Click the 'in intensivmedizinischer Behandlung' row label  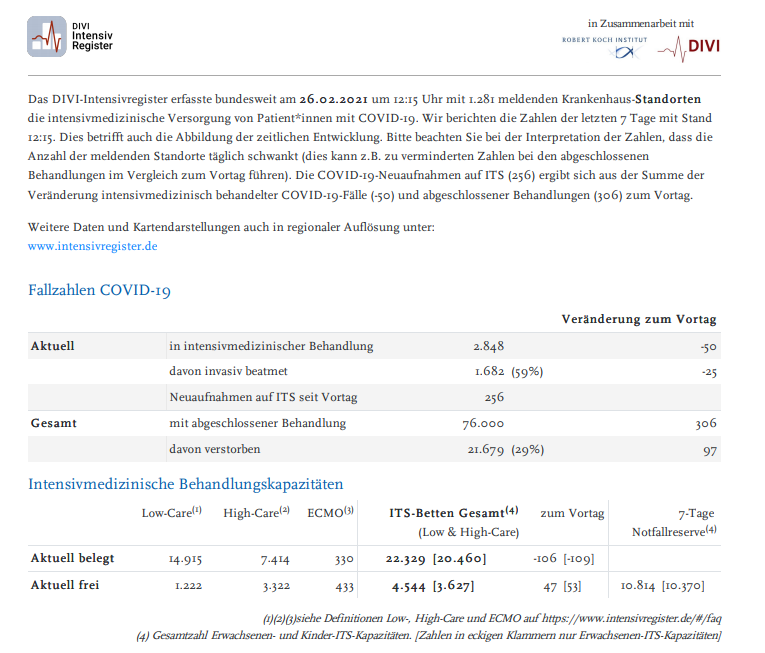pyautogui.click(x=271, y=346)
